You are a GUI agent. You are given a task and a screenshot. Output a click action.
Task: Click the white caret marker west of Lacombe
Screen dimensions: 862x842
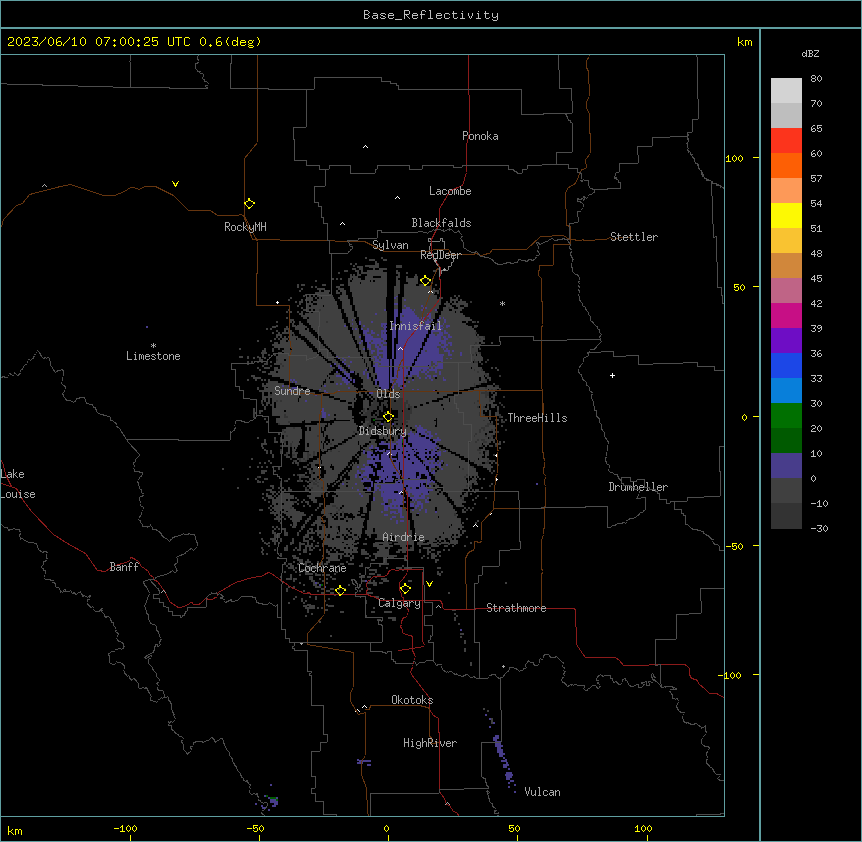click(x=397, y=198)
